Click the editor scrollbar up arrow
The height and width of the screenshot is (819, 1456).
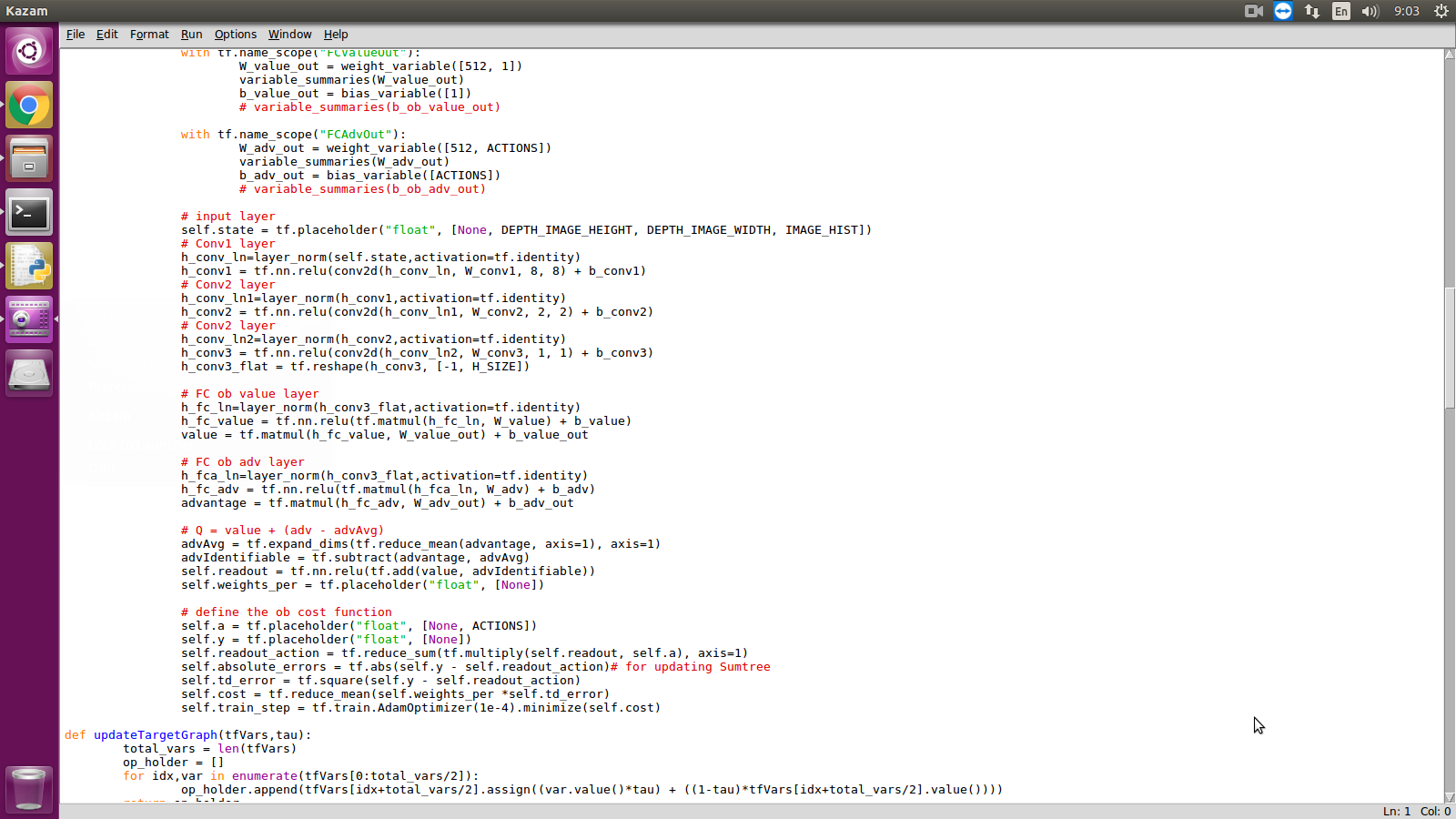[1450, 55]
